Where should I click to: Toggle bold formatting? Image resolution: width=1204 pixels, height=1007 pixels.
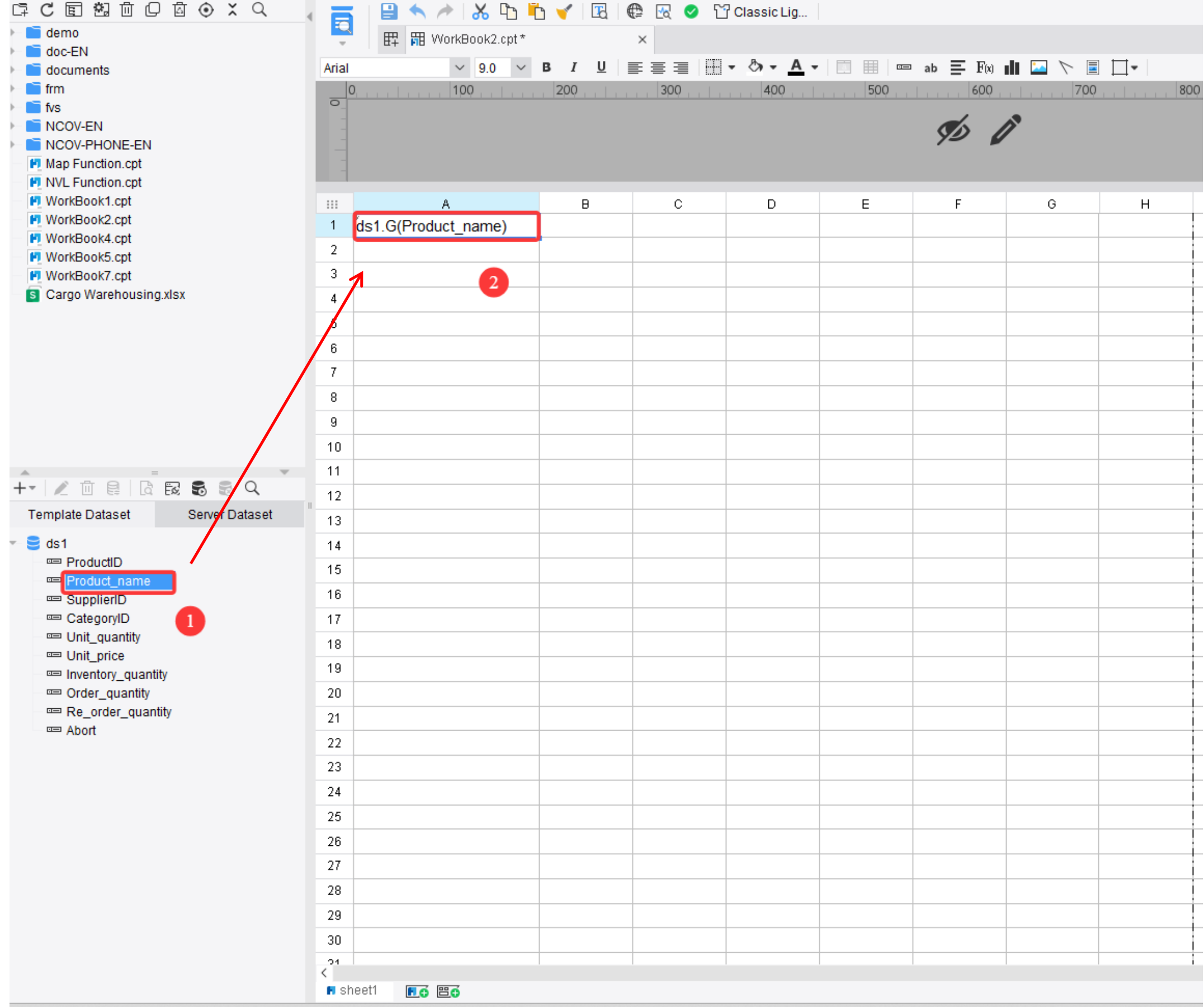click(547, 67)
